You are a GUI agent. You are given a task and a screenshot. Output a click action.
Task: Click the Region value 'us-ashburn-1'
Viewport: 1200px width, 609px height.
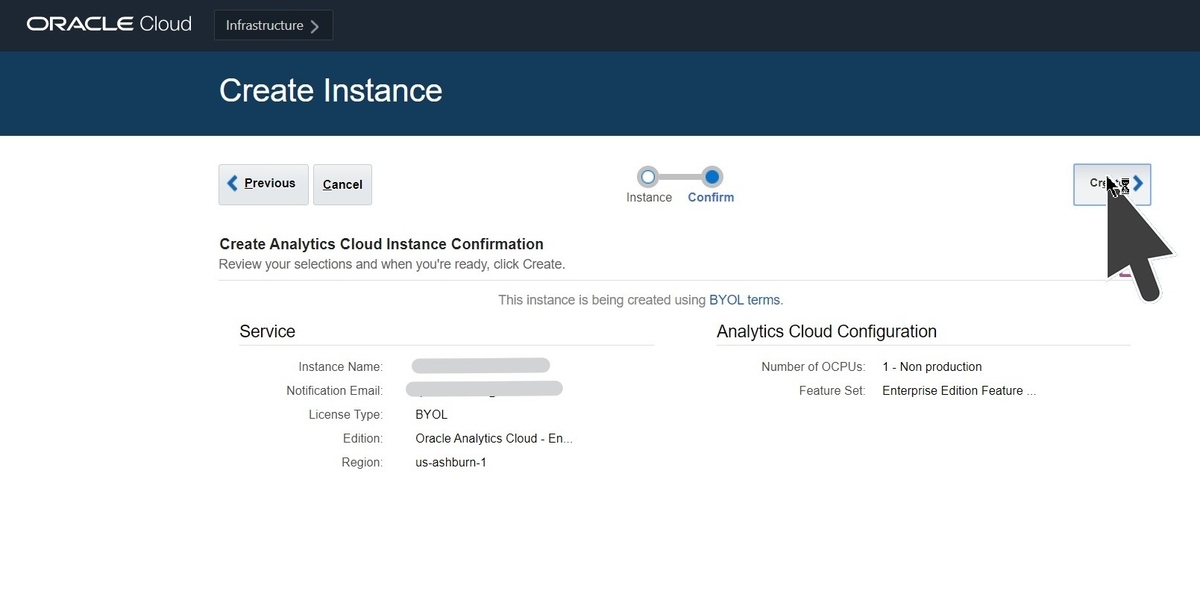tap(451, 463)
